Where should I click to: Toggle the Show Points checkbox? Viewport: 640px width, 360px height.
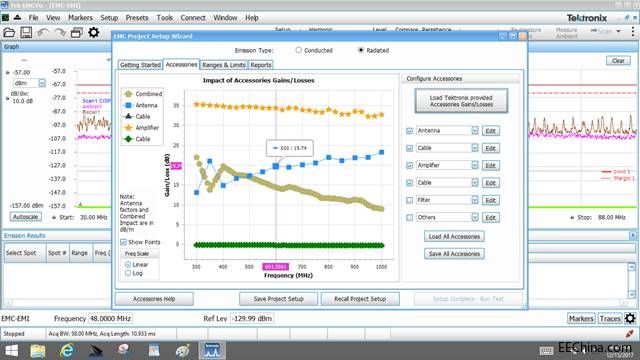123,242
